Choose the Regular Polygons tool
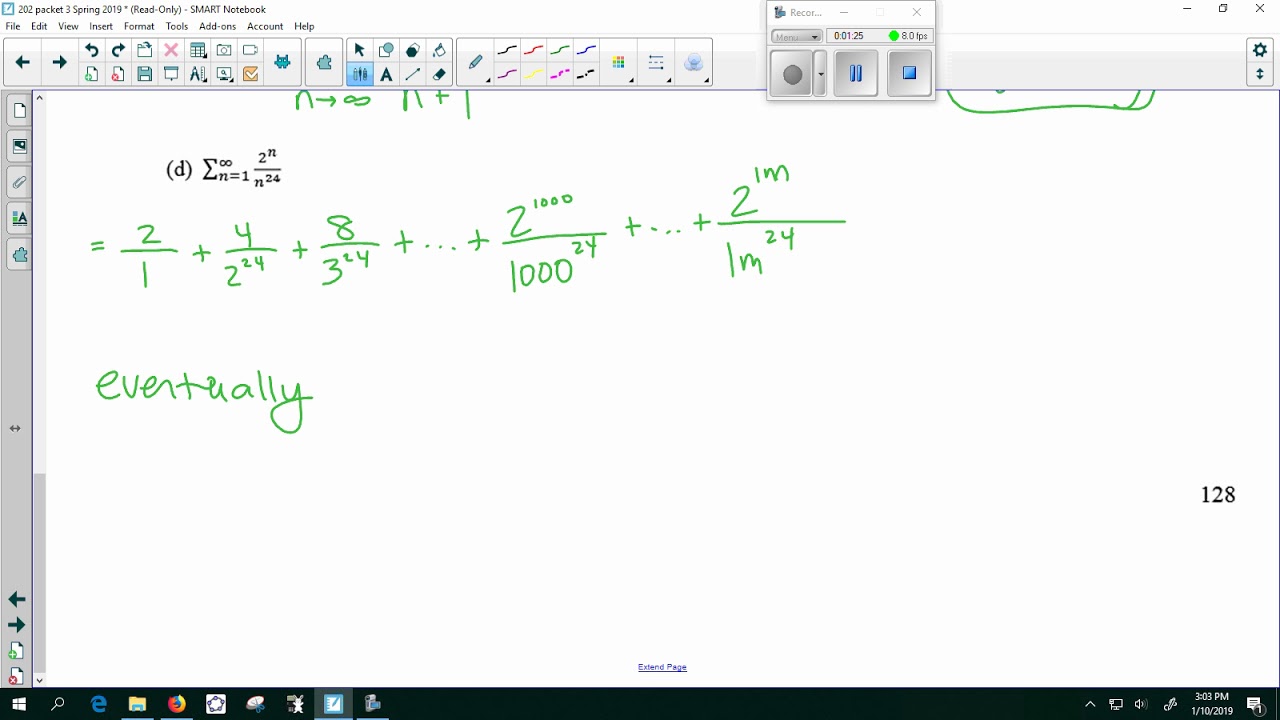 pyautogui.click(x=412, y=50)
